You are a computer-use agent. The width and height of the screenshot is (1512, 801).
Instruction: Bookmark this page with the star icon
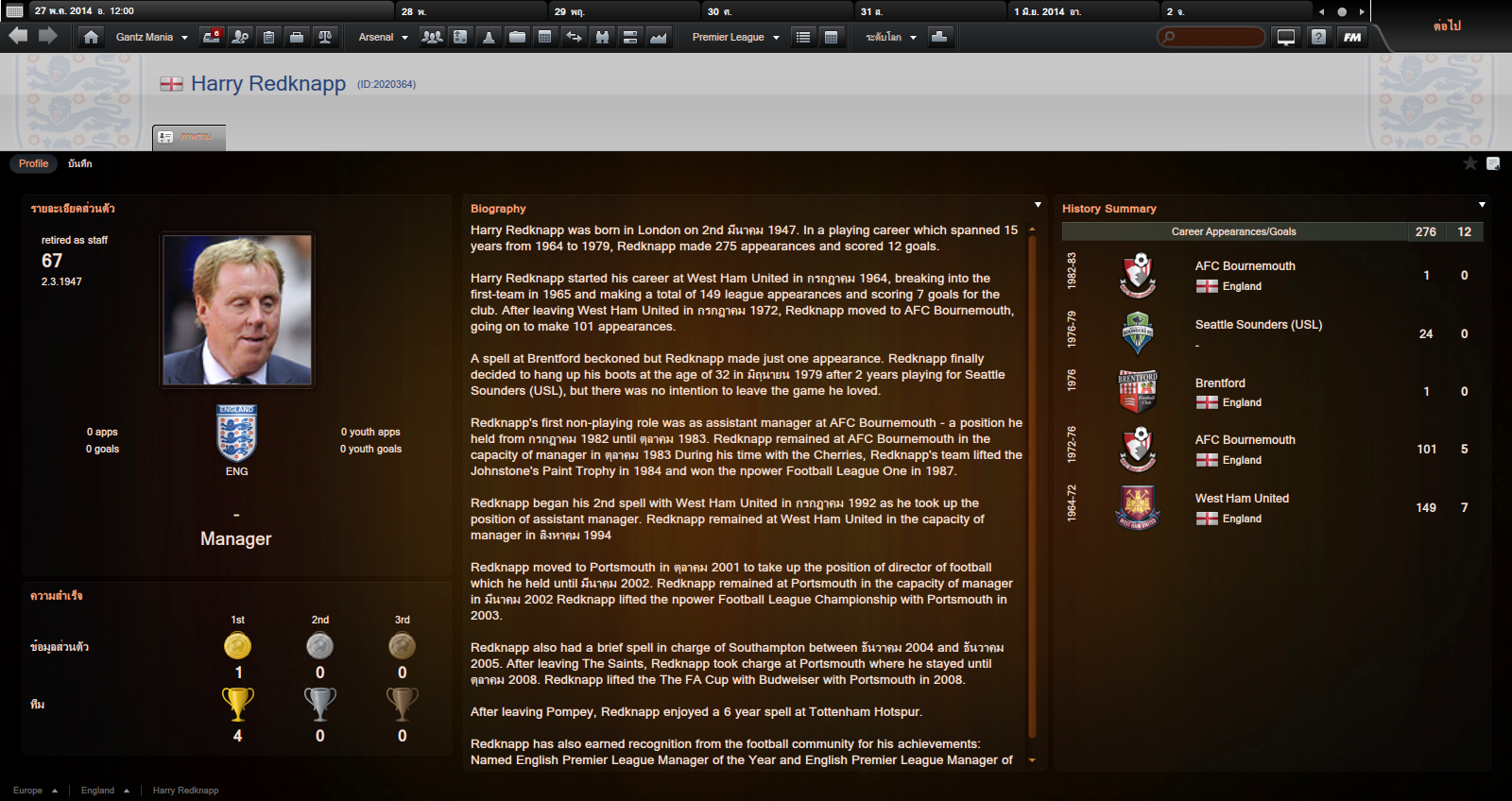point(1470,163)
